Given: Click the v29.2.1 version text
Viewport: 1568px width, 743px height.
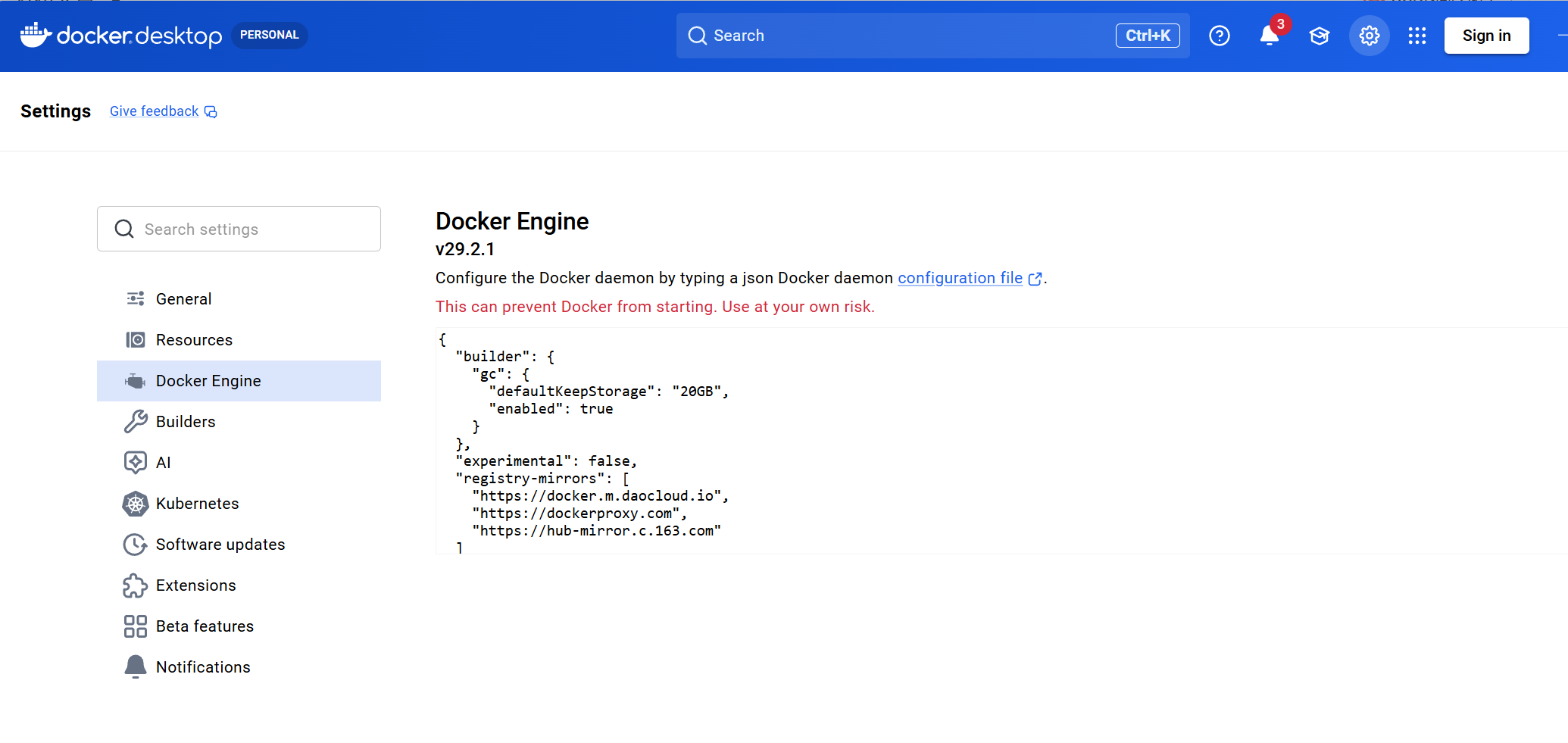Looking at the screenshot, I should [x=465, y=249].
